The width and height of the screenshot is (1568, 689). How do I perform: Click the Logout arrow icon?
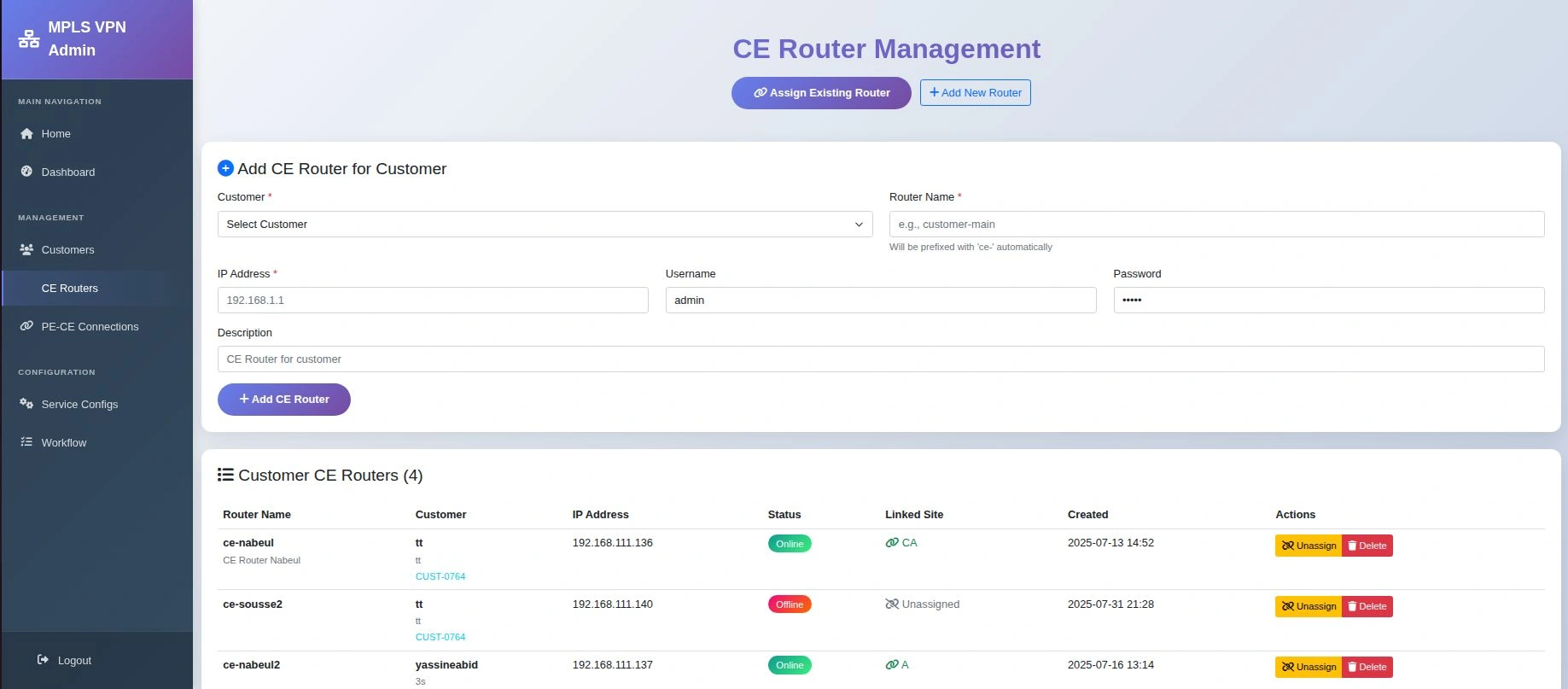click(43, 660)
